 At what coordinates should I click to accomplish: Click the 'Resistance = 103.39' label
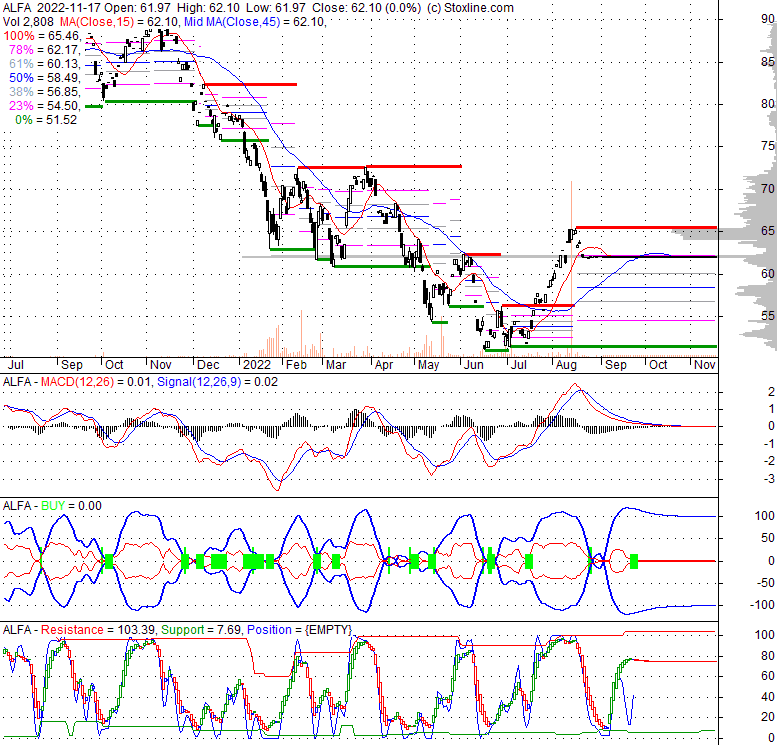tap(99, 630)
